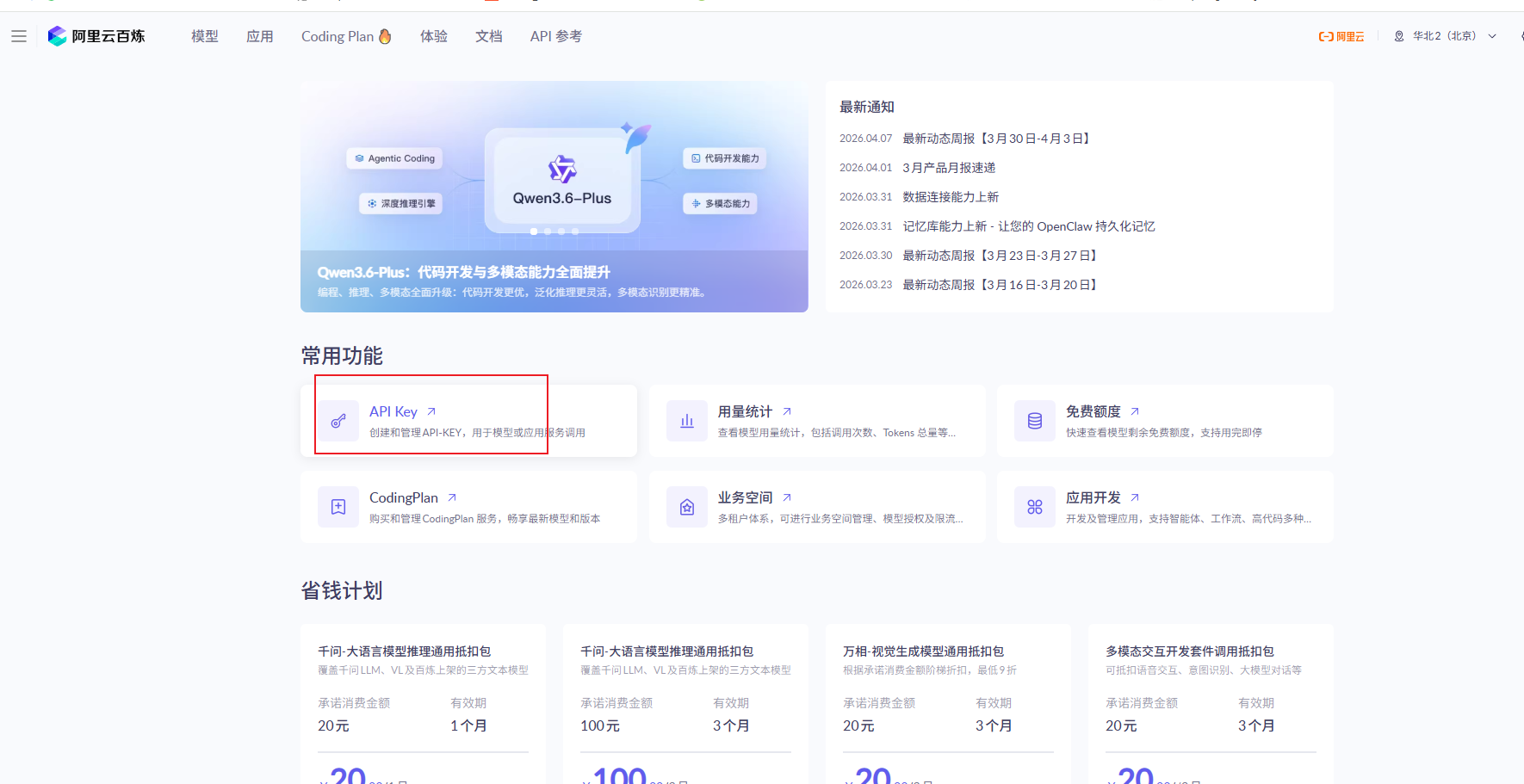The height and width of the screenshot is (784, 1524).
Task: Open notice 最新动态周报 3月16日-3月20日
Action: pos(1002,285)
